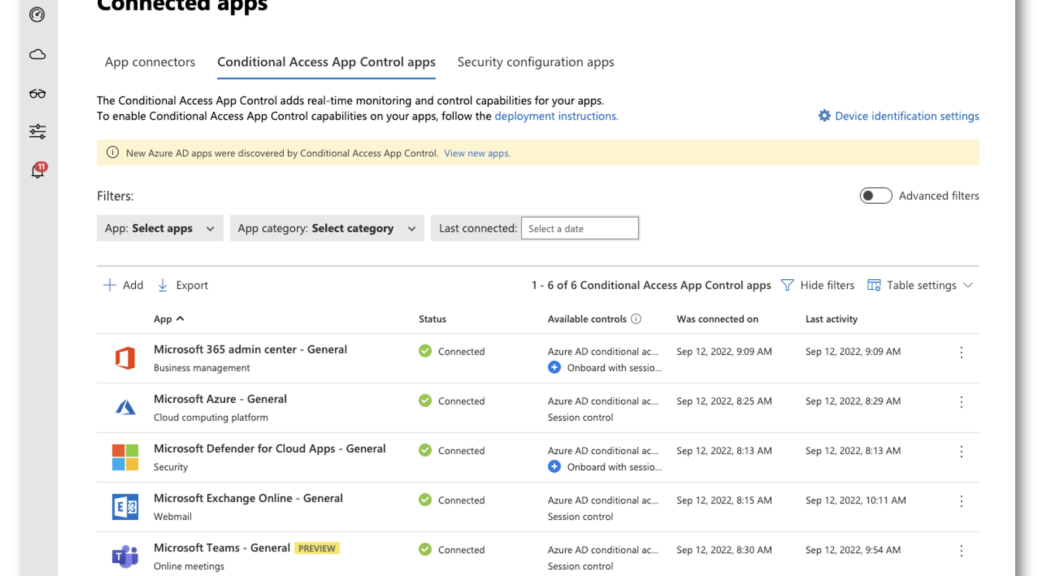Click the Cloud computing platform category text
This screenshot has height=576, width=1038.
(211, 418)
